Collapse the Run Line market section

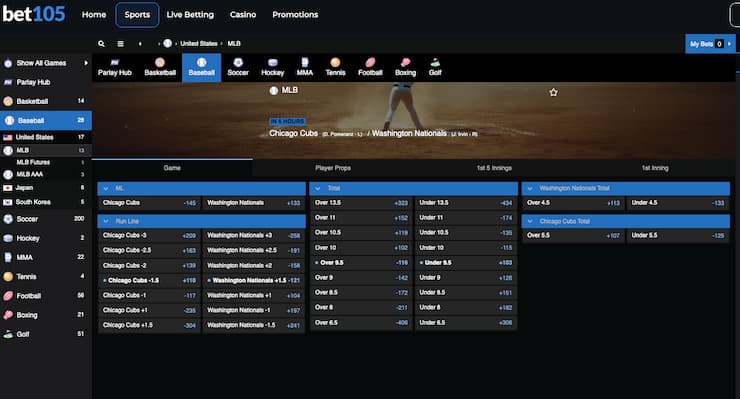click(x=202, y=221)
